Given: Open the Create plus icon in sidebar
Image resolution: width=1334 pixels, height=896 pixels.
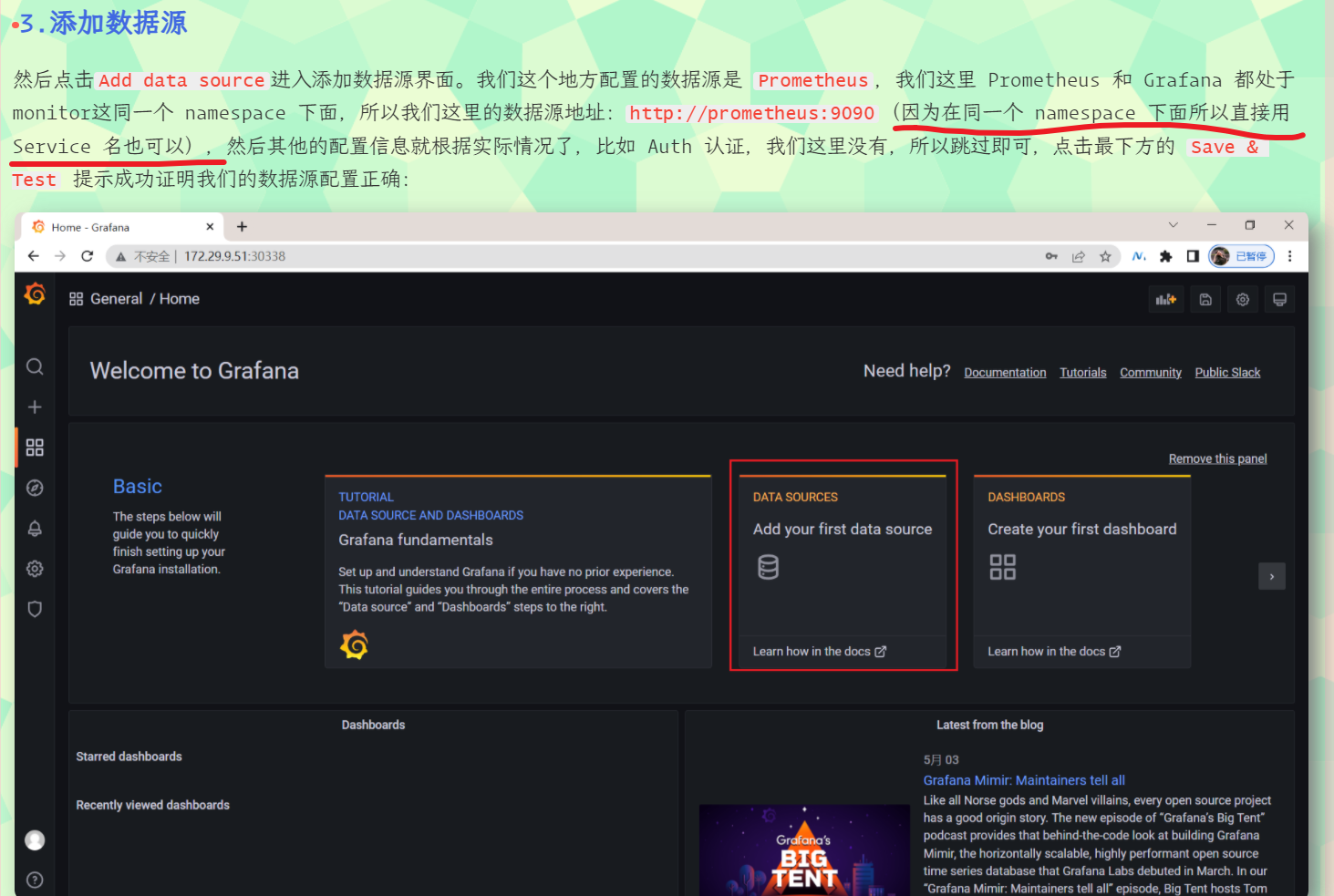Looking at the screenshot, I should point(35,407).
